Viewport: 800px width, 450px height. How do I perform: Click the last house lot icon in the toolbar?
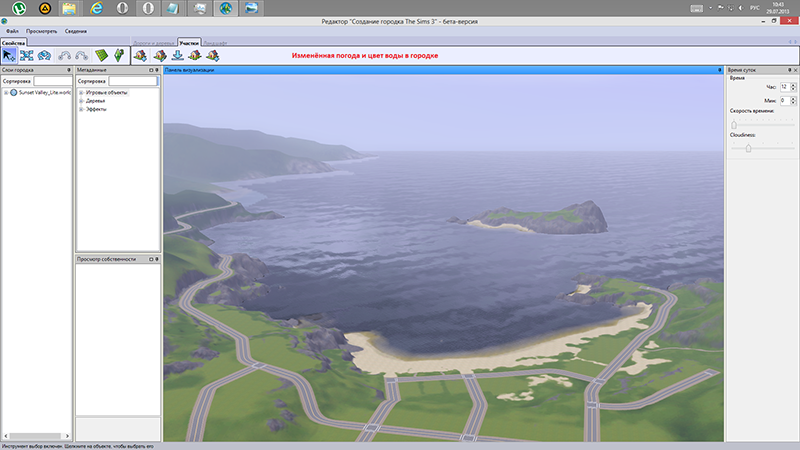click(x=213, y=55)
